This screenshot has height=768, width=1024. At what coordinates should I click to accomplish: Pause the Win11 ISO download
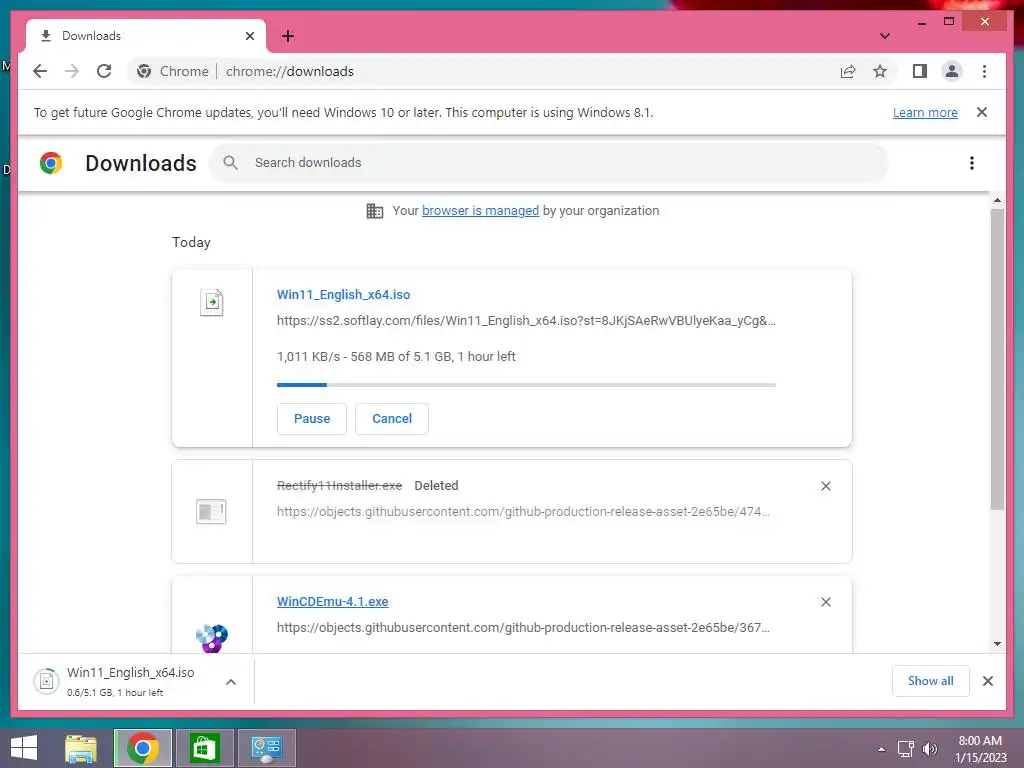click(312, 419)
